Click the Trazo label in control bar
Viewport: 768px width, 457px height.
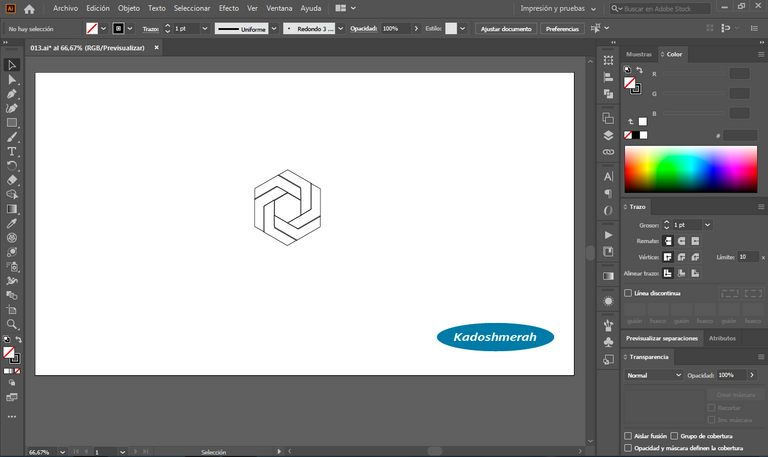[x=150, y=29]
